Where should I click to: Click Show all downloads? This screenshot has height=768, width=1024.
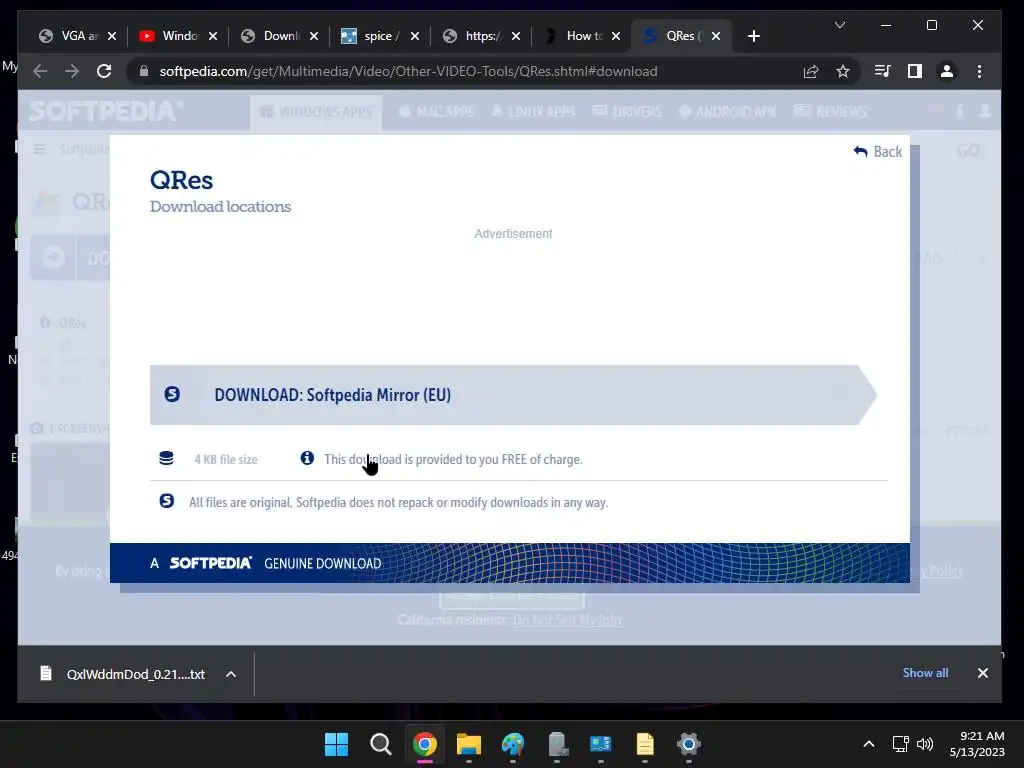coord(925,673)
